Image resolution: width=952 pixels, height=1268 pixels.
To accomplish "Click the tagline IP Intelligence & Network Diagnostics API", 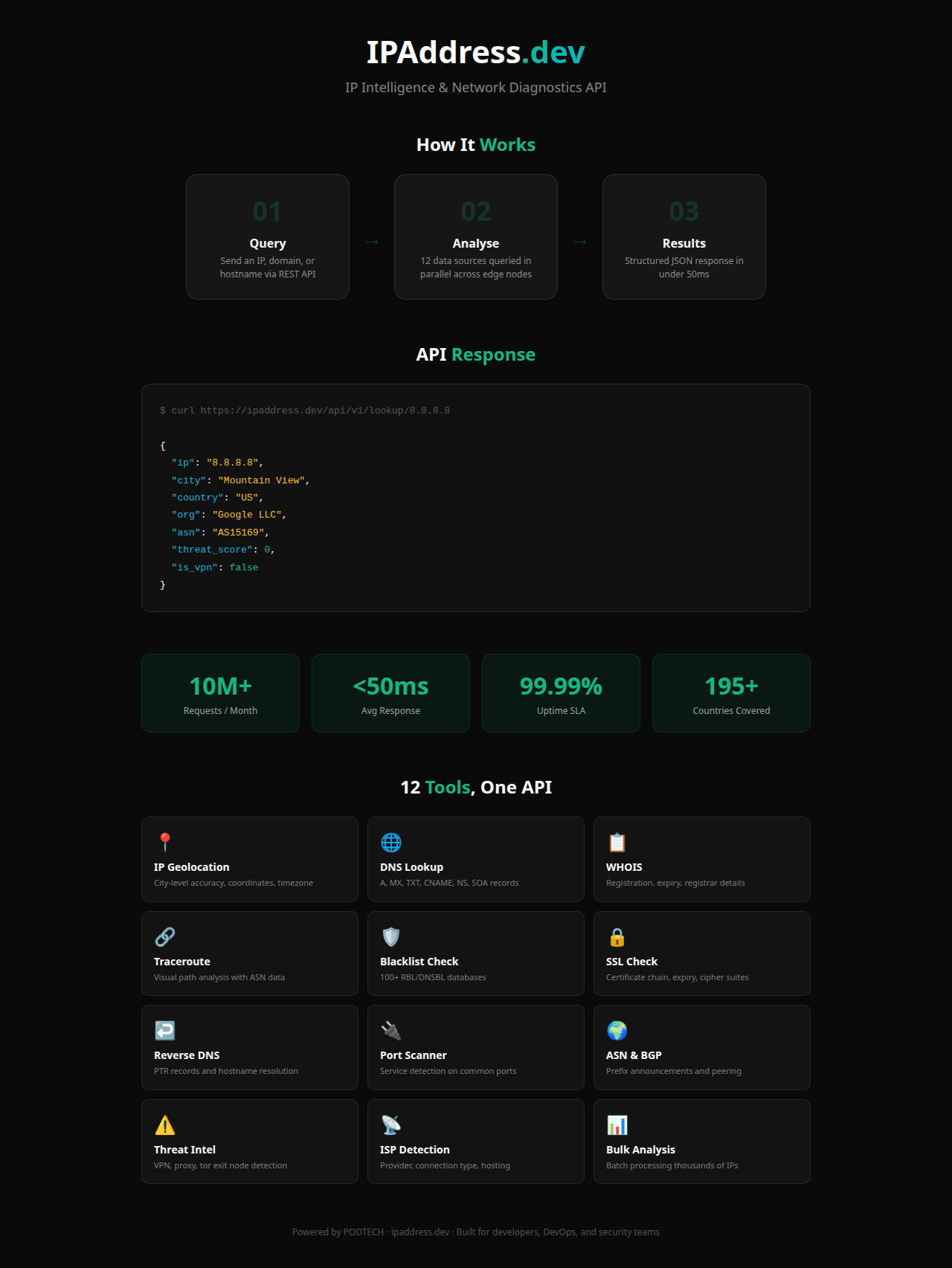I will click(x=476, y=88).
